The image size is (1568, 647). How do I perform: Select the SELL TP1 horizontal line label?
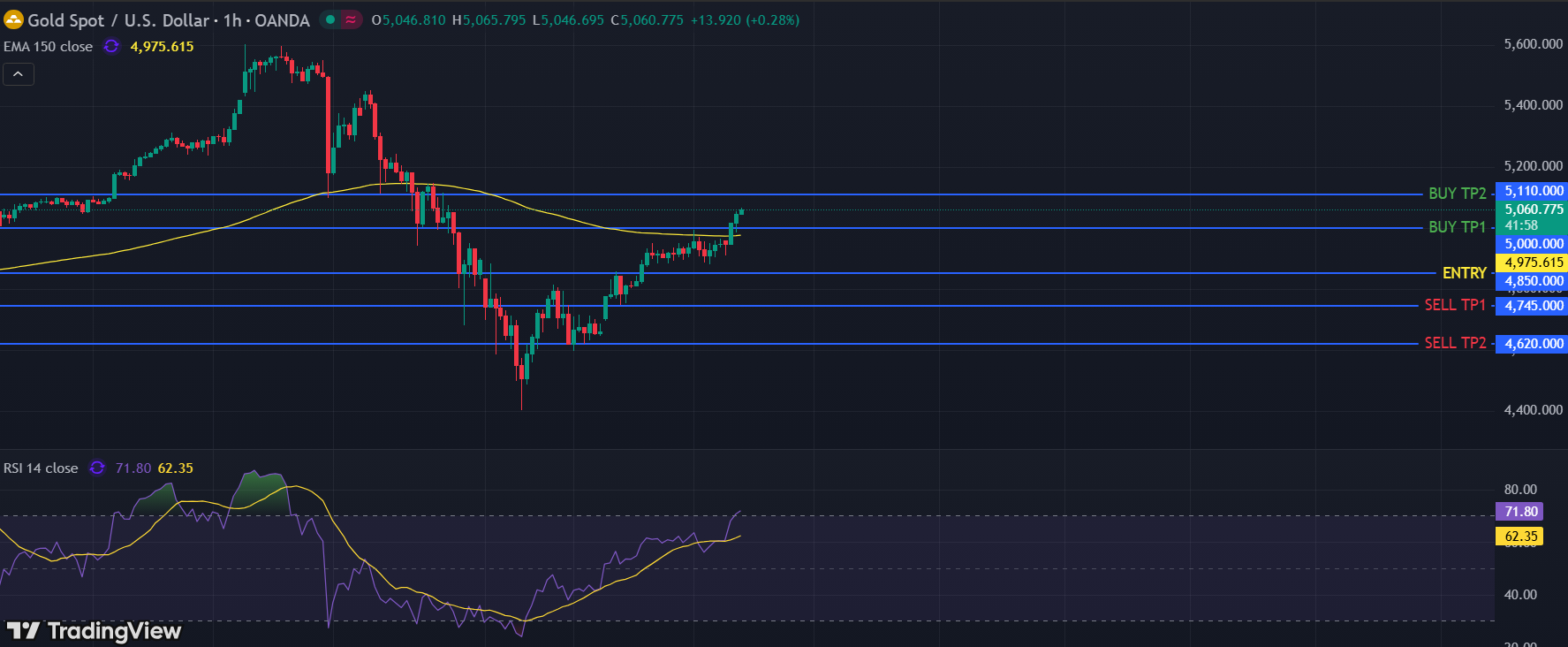(x=1455, y=305)
